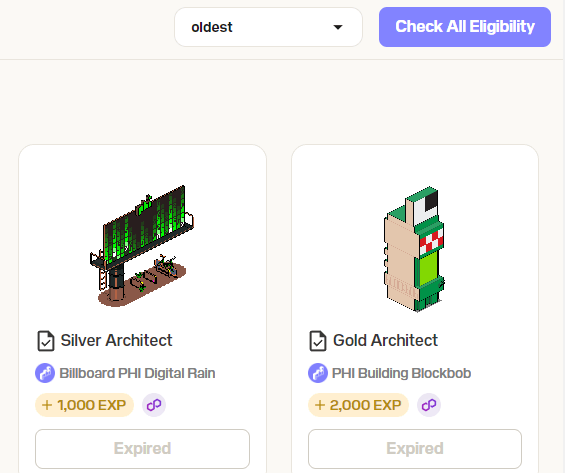Select the PHI Building Blockbob pixel art image
Image resolution: width=565 pixels, height=473 pixels.
point(414,249)
